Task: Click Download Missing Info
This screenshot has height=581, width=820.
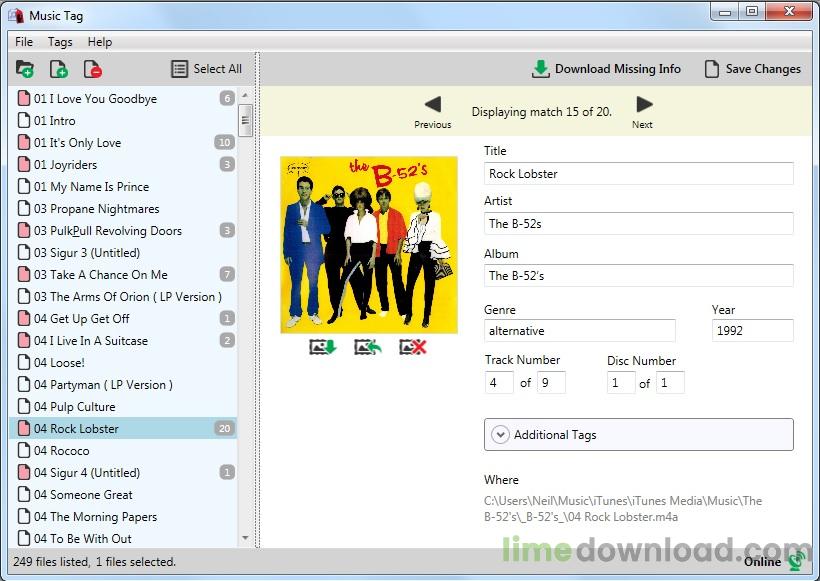Action: pyautogui.click(x=606, y=69)
